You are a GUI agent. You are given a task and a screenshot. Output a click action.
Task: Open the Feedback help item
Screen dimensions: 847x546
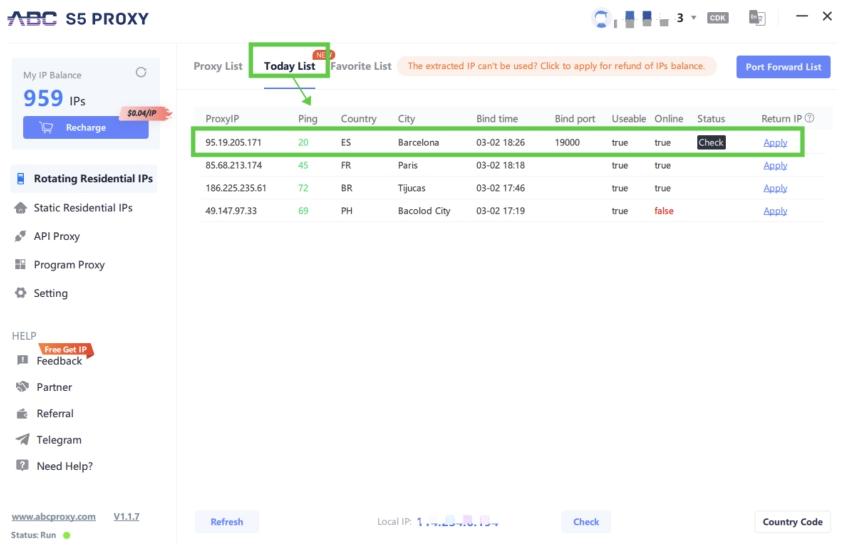tap(59, 361)
